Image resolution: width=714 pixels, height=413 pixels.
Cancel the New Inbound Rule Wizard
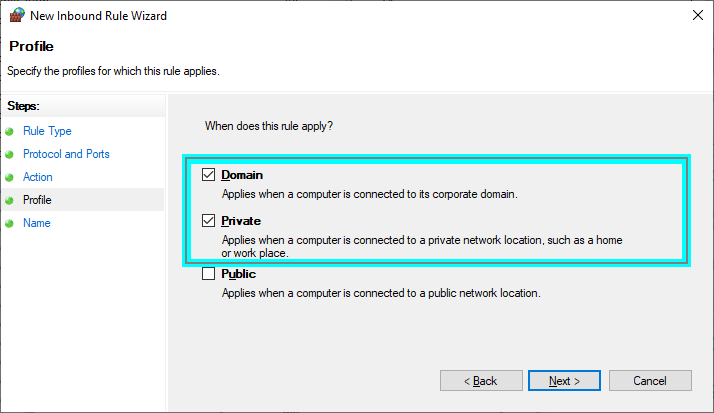[650, 381]
